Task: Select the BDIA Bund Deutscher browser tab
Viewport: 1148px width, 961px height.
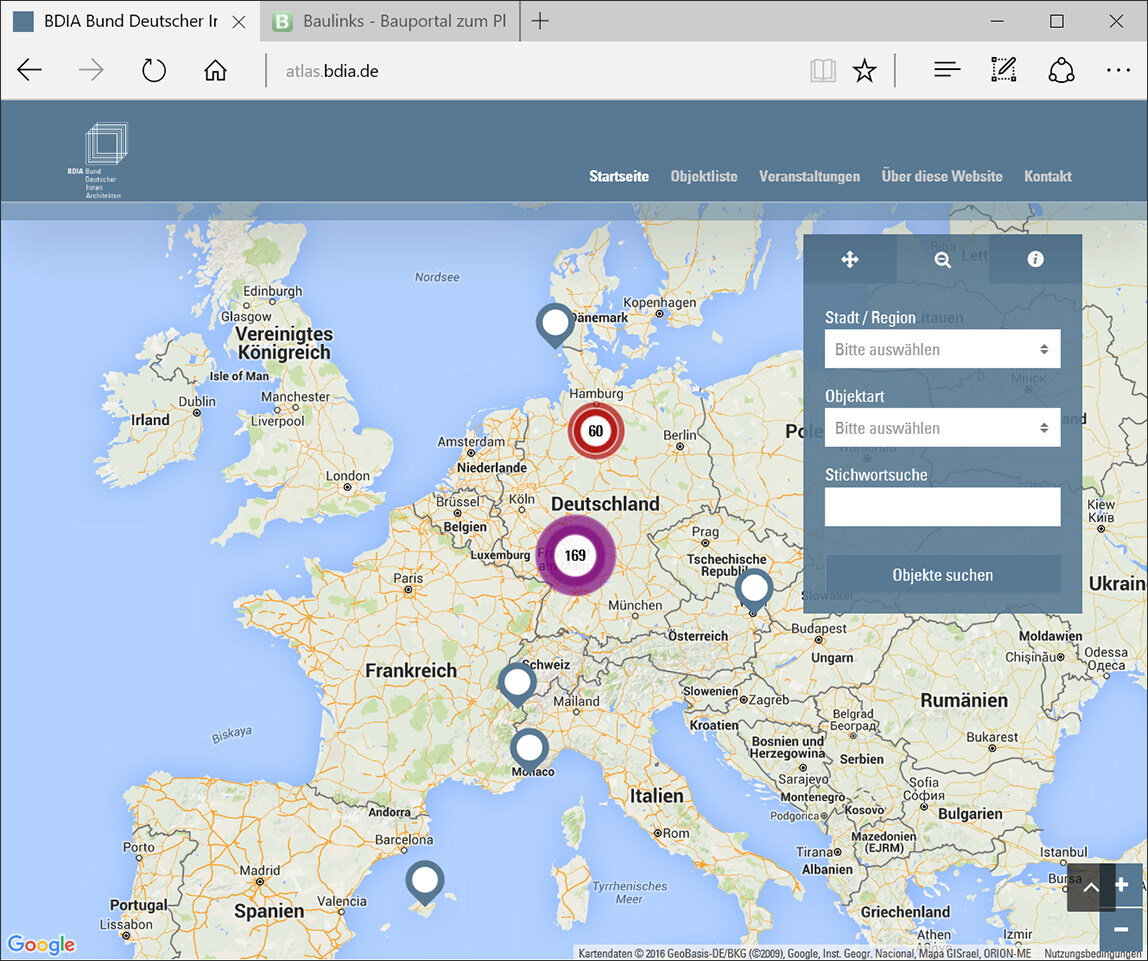Action: pos(130,21)
